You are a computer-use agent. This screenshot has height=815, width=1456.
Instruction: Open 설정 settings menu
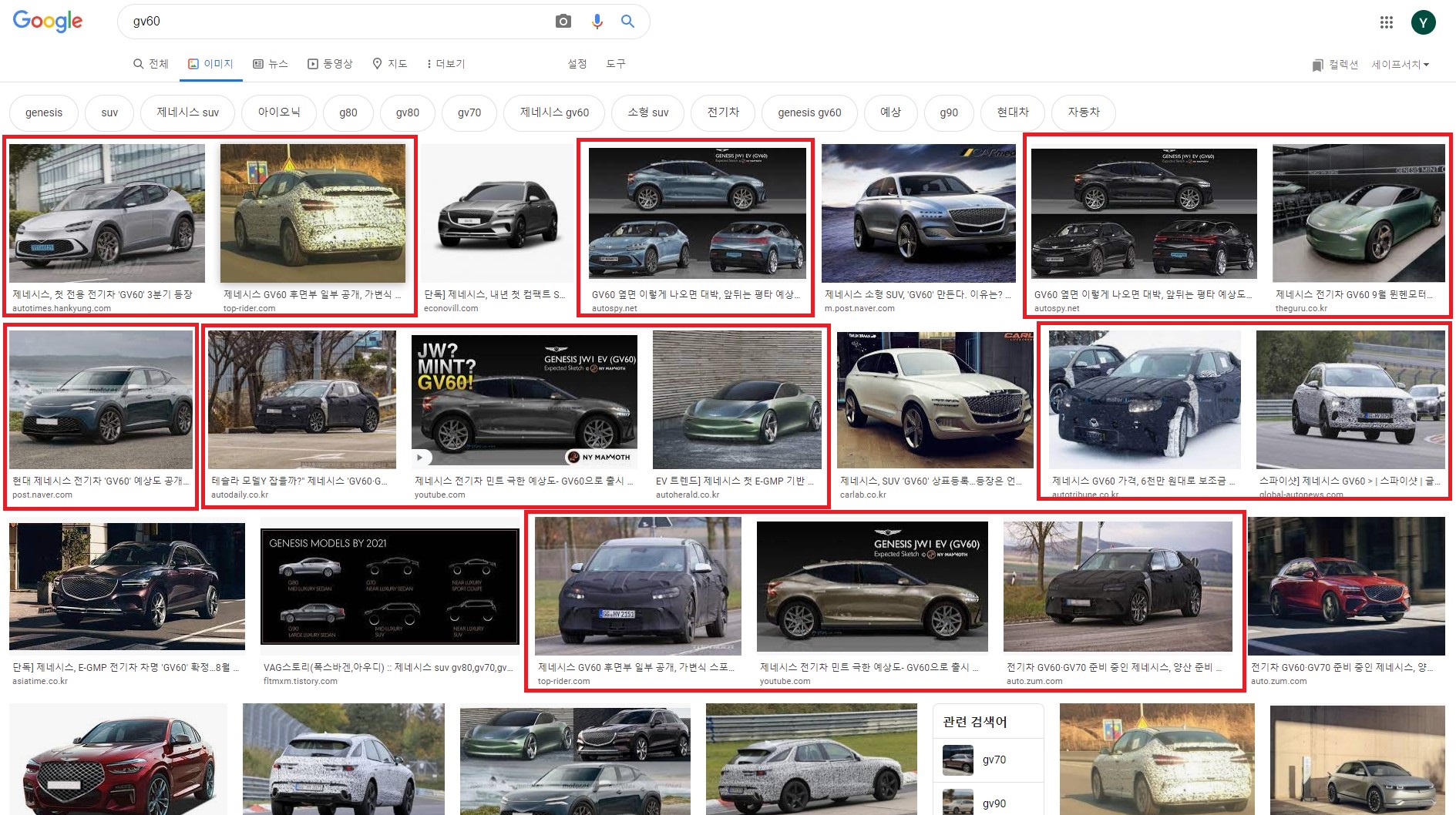click(577, 64)
